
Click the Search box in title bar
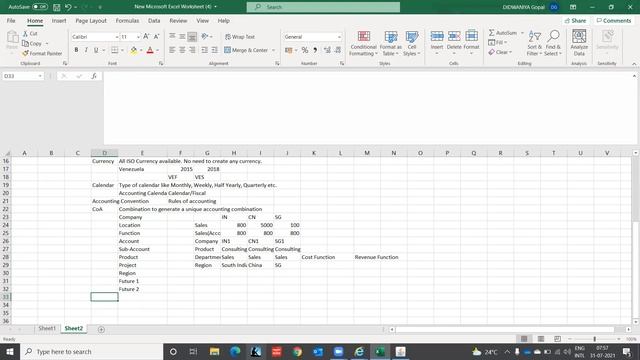coord(323,7)
